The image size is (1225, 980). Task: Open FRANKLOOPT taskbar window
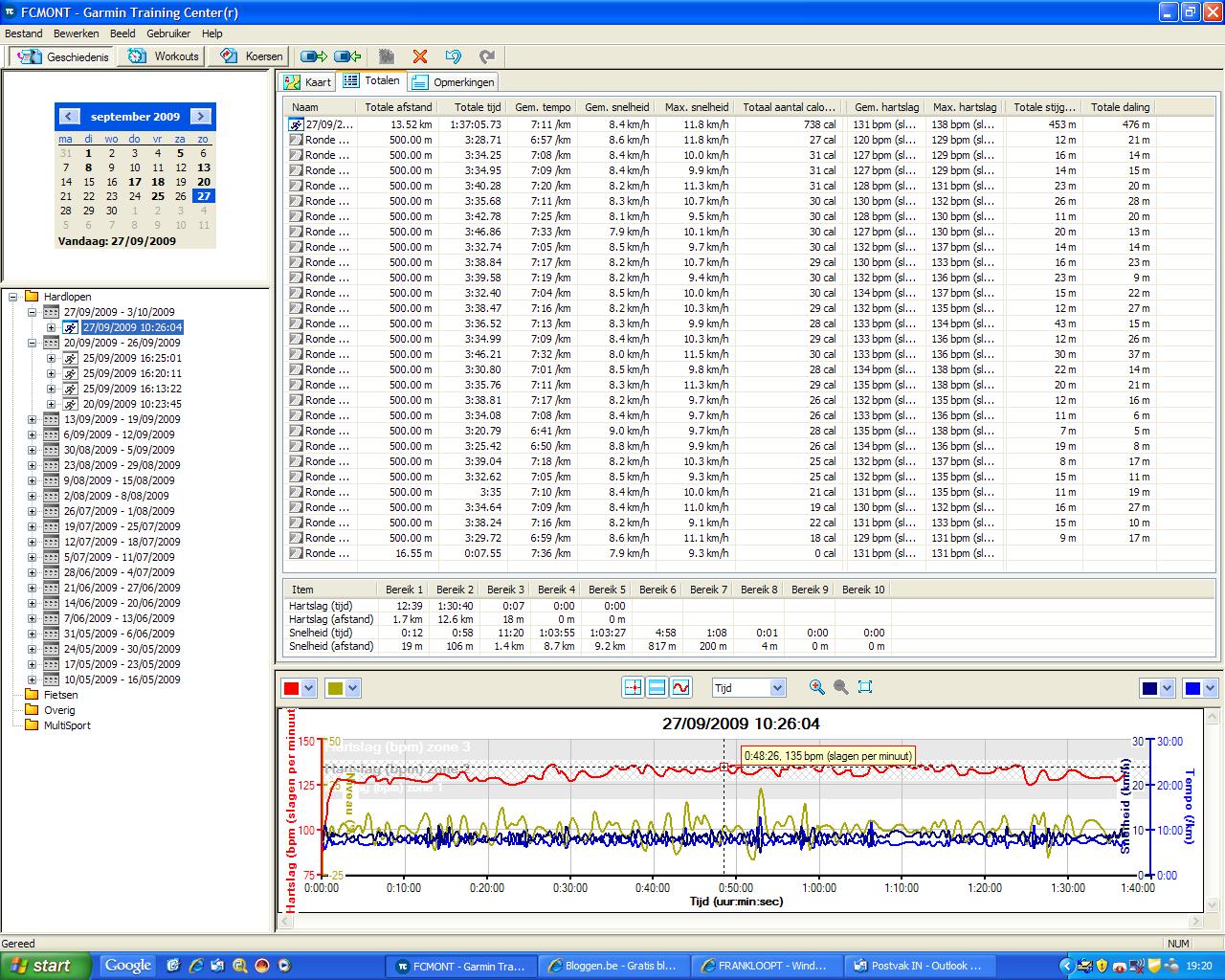coord(765,966)
